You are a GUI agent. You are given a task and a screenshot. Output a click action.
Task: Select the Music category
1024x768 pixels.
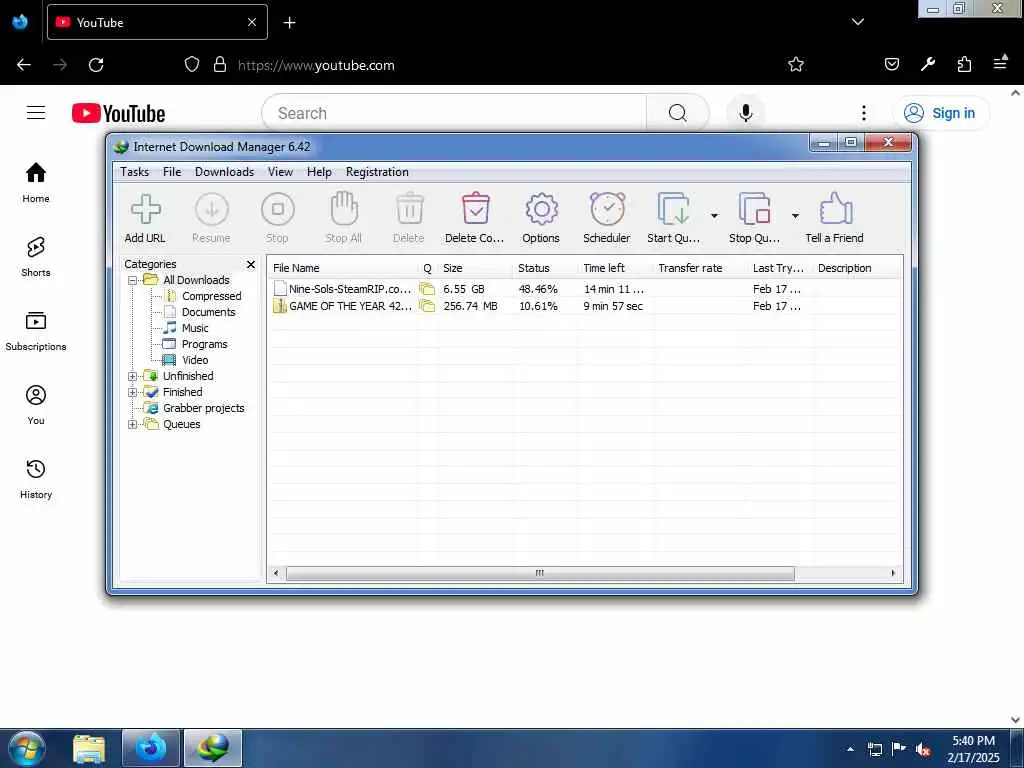(195, 328)
